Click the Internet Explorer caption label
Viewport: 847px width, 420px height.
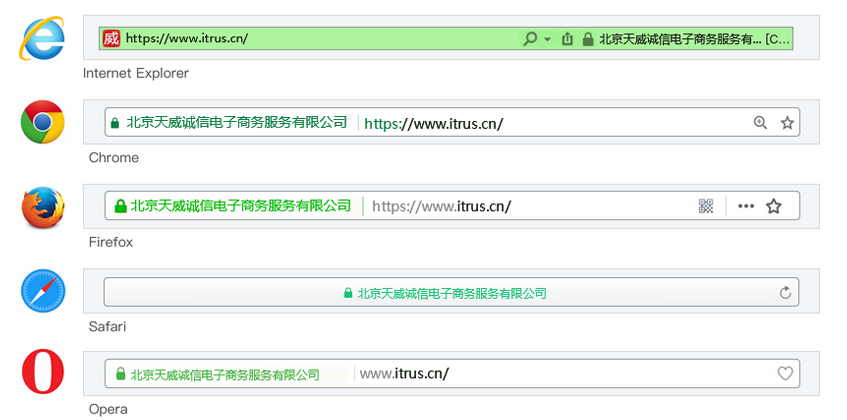(x=136, y=73)
